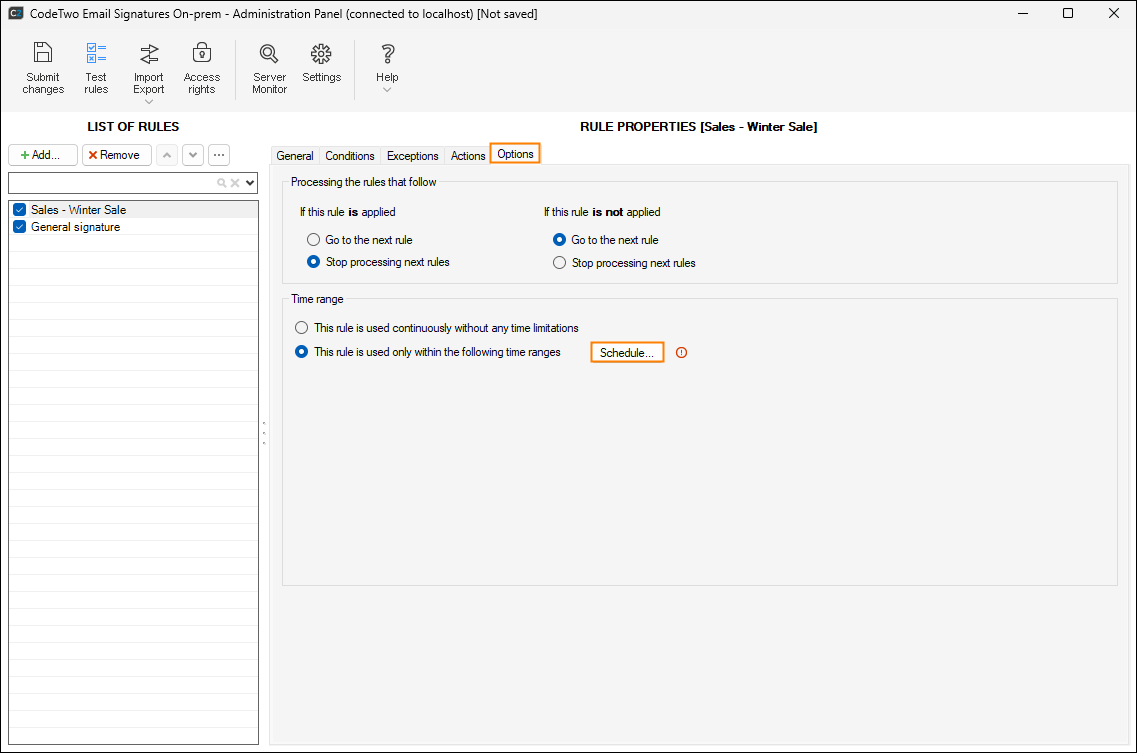Open the Help menu
The height and width of the screenshot is (753, 1137).
pyautogui.click(x=387, y=67)
